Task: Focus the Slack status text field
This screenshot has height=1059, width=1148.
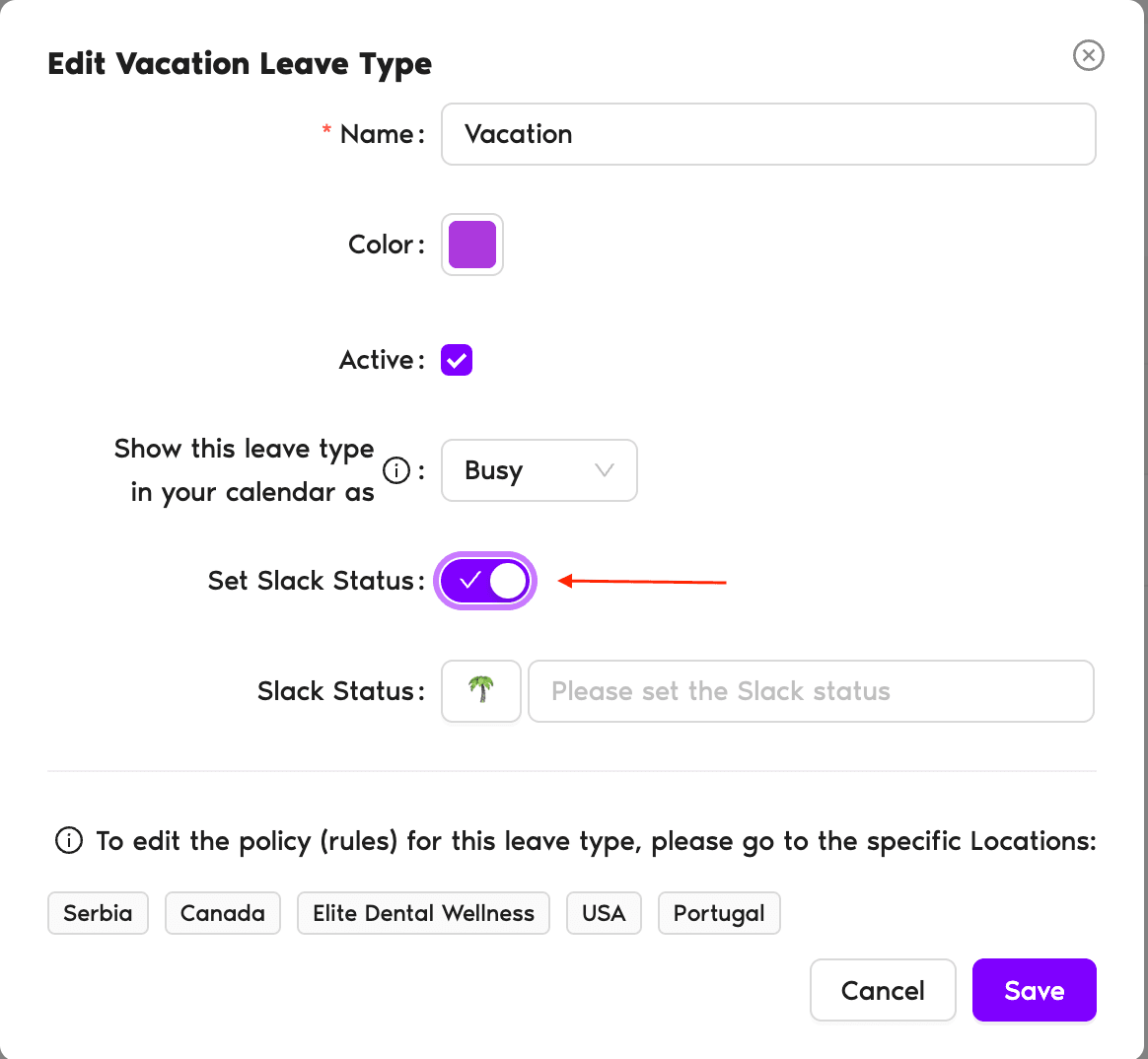Action: coord(811,691)
